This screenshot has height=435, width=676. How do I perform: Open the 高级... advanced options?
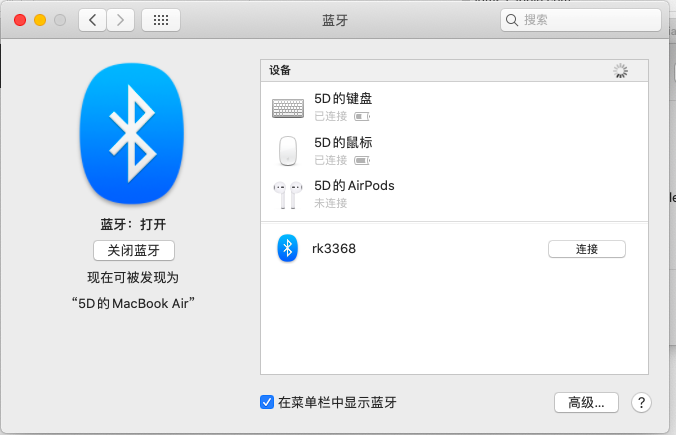click(x=586, y=403)
